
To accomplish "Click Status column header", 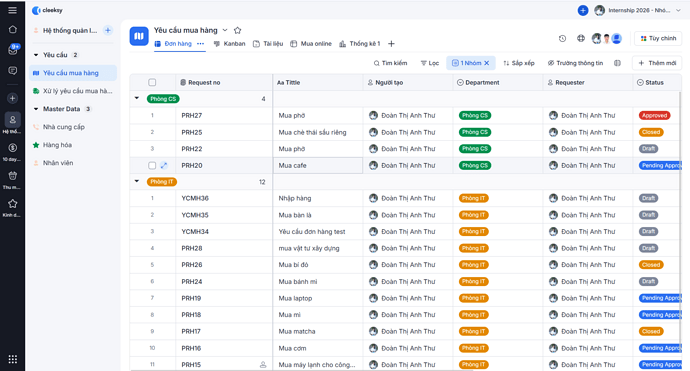I will [657, 82].
